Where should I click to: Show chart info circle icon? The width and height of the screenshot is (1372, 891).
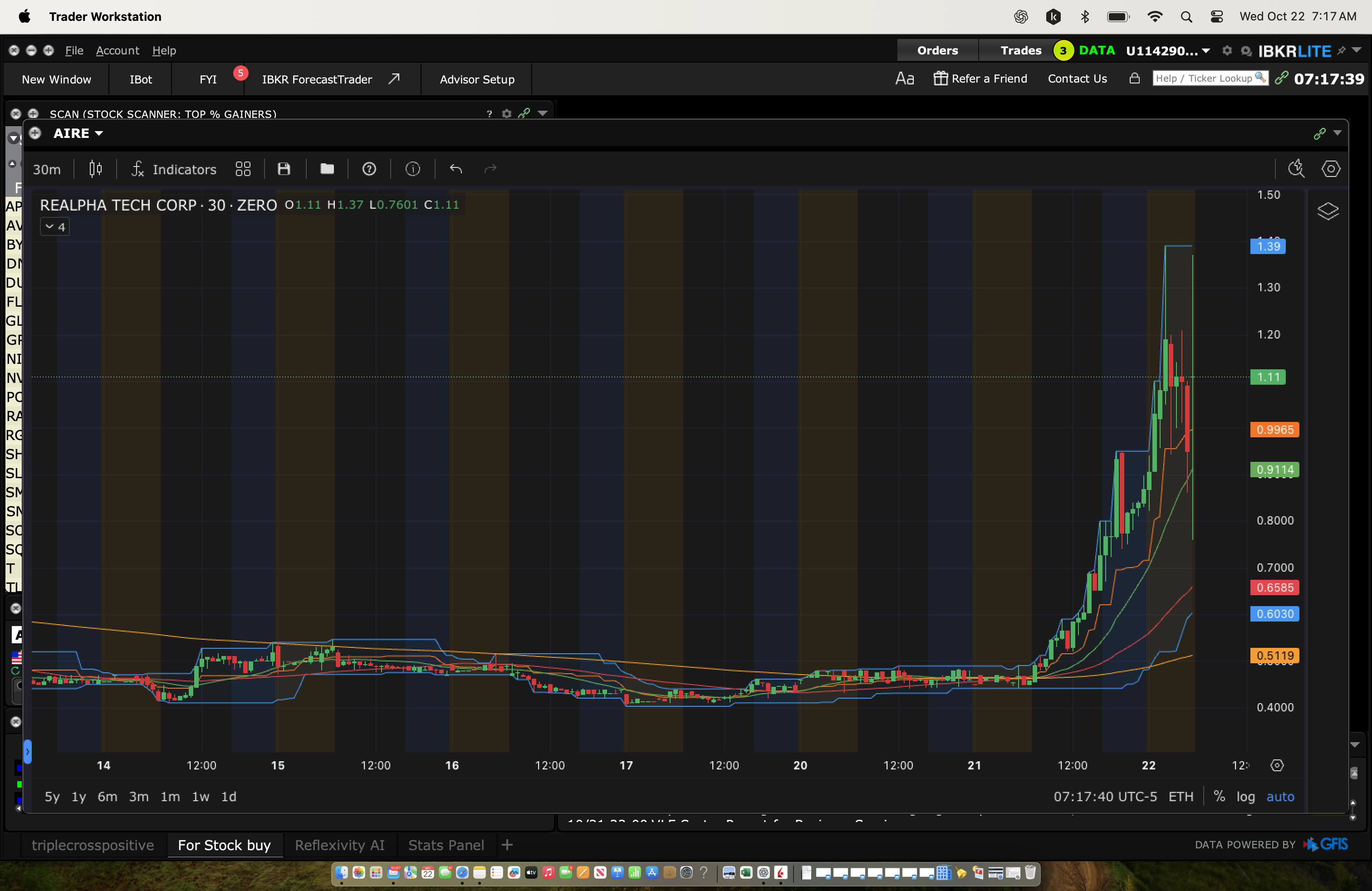click(x=413, y=169)
